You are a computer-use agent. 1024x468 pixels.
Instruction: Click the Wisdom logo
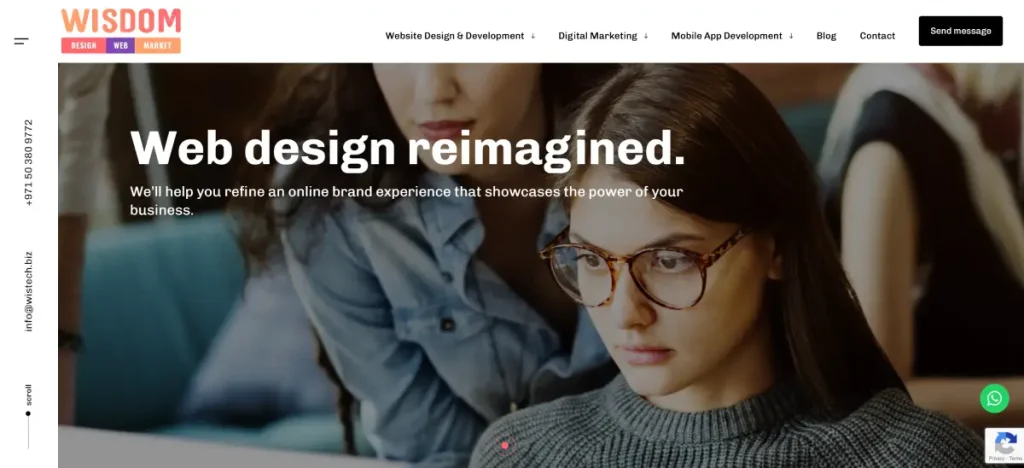tap(121, 31)
